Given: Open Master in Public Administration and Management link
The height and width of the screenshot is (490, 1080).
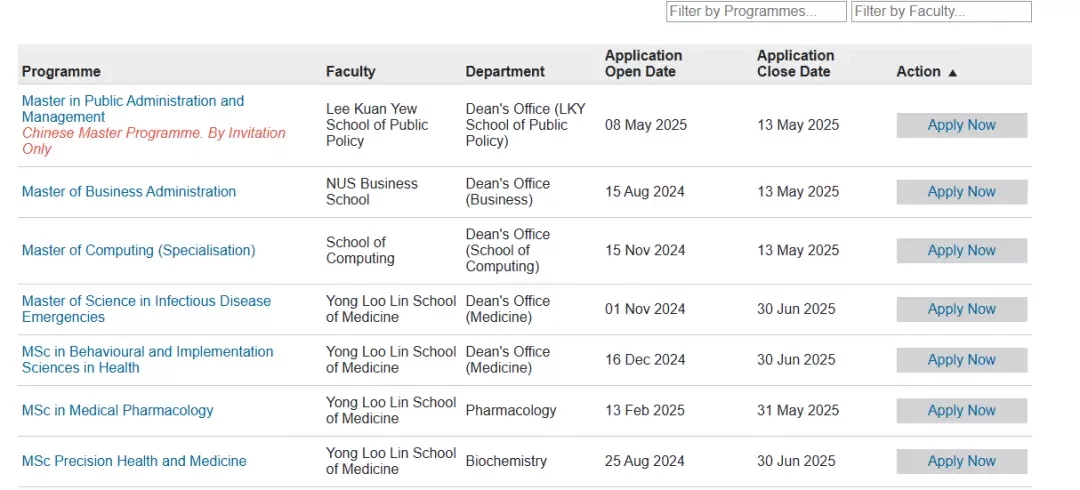Looking at the screenshot, I should 133,109.
